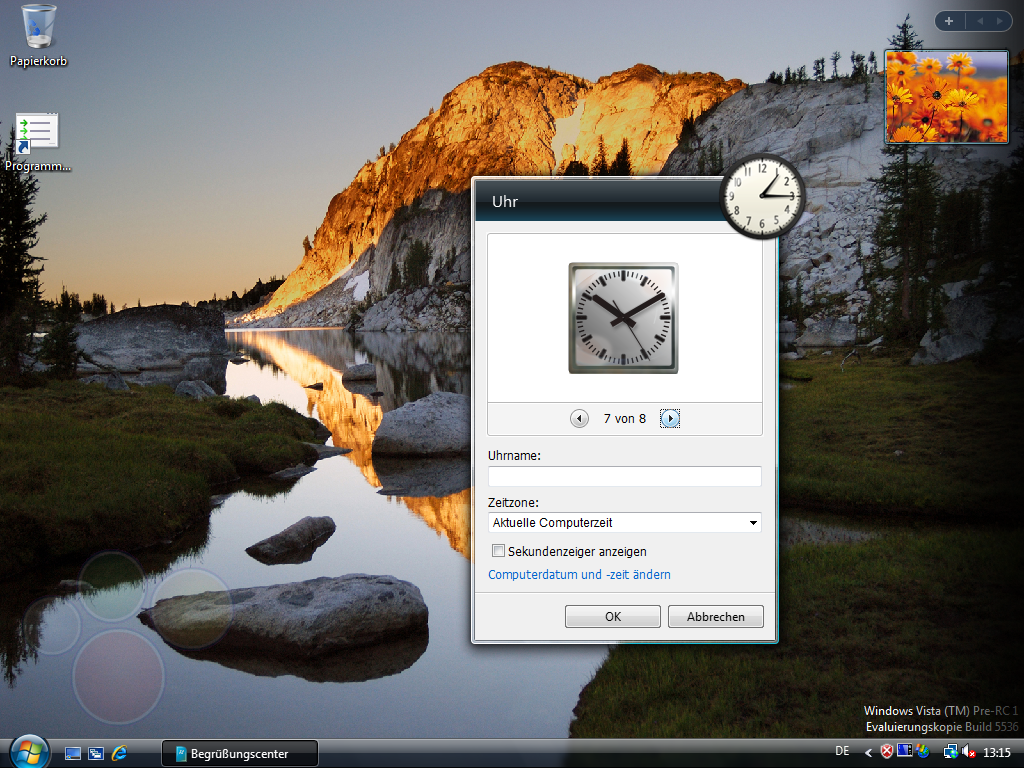Click Switch between windows quick launch icon
1024x768 pixels.
(x=96, y=754)
